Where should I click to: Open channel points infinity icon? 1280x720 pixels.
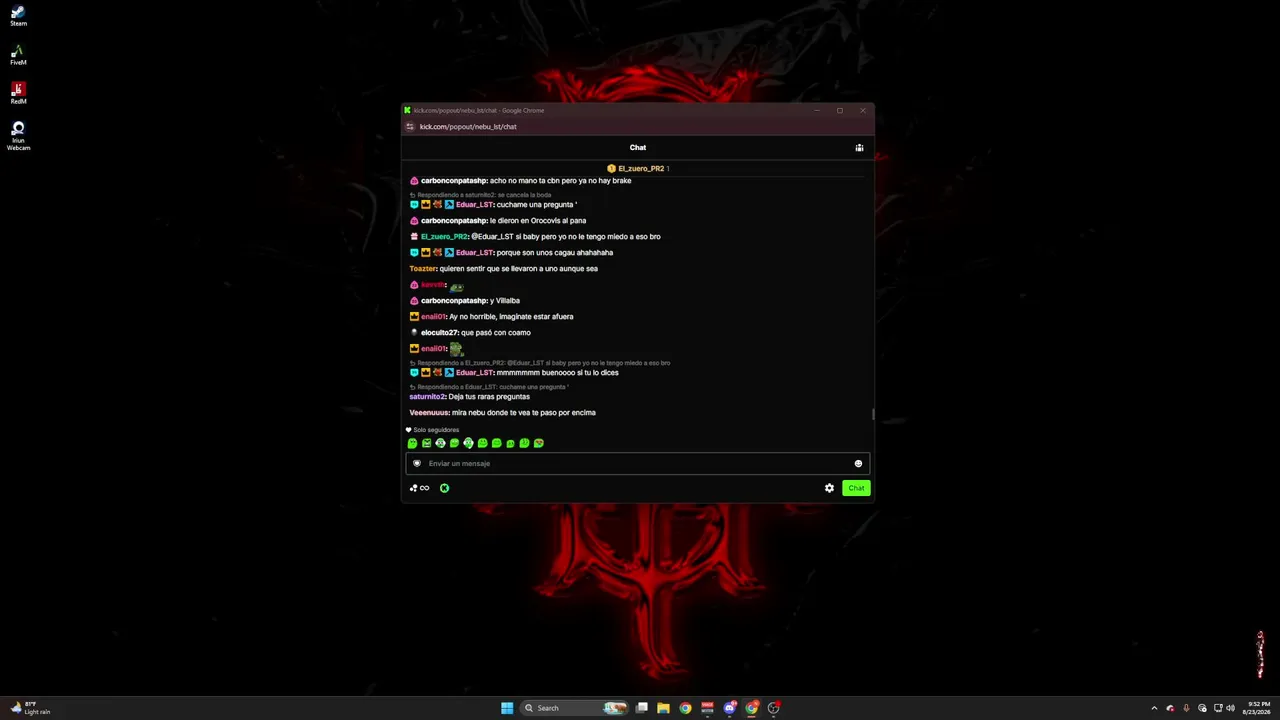tap(420, 488)
